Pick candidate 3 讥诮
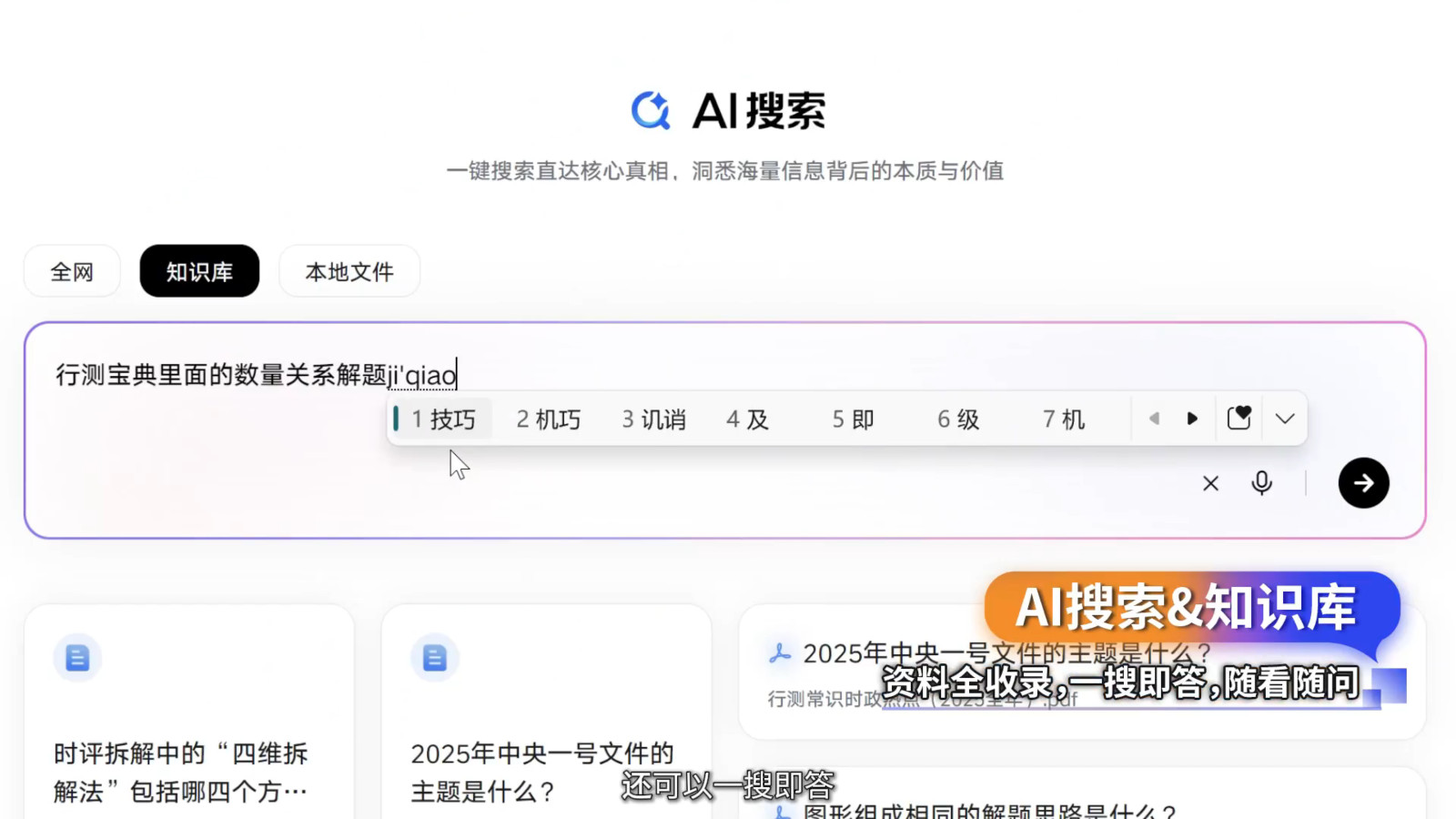Screen dimensions: 1456x819 [x=653, y=420]
